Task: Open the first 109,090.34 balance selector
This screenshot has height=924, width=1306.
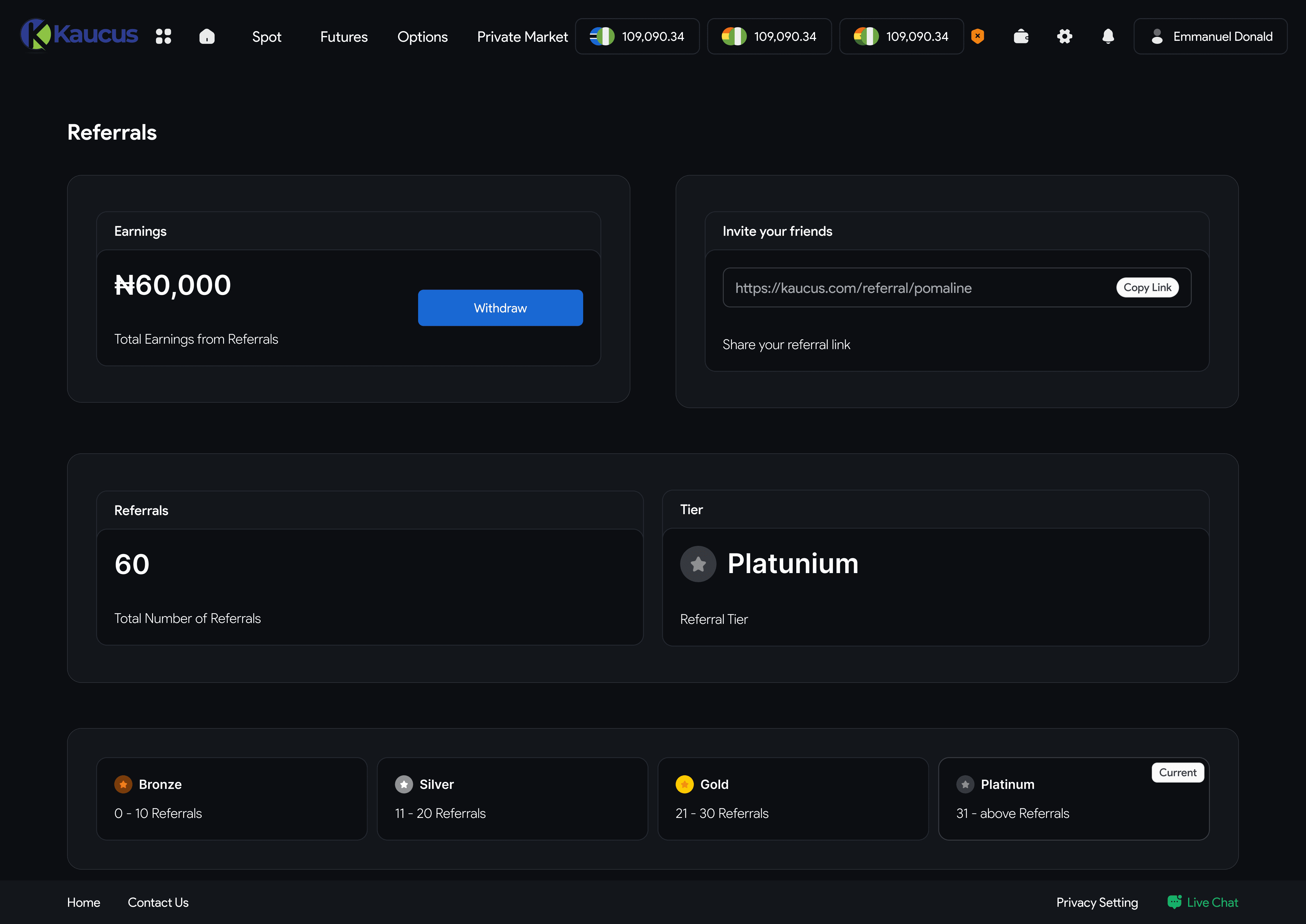Action: click(x=637, y=36)
